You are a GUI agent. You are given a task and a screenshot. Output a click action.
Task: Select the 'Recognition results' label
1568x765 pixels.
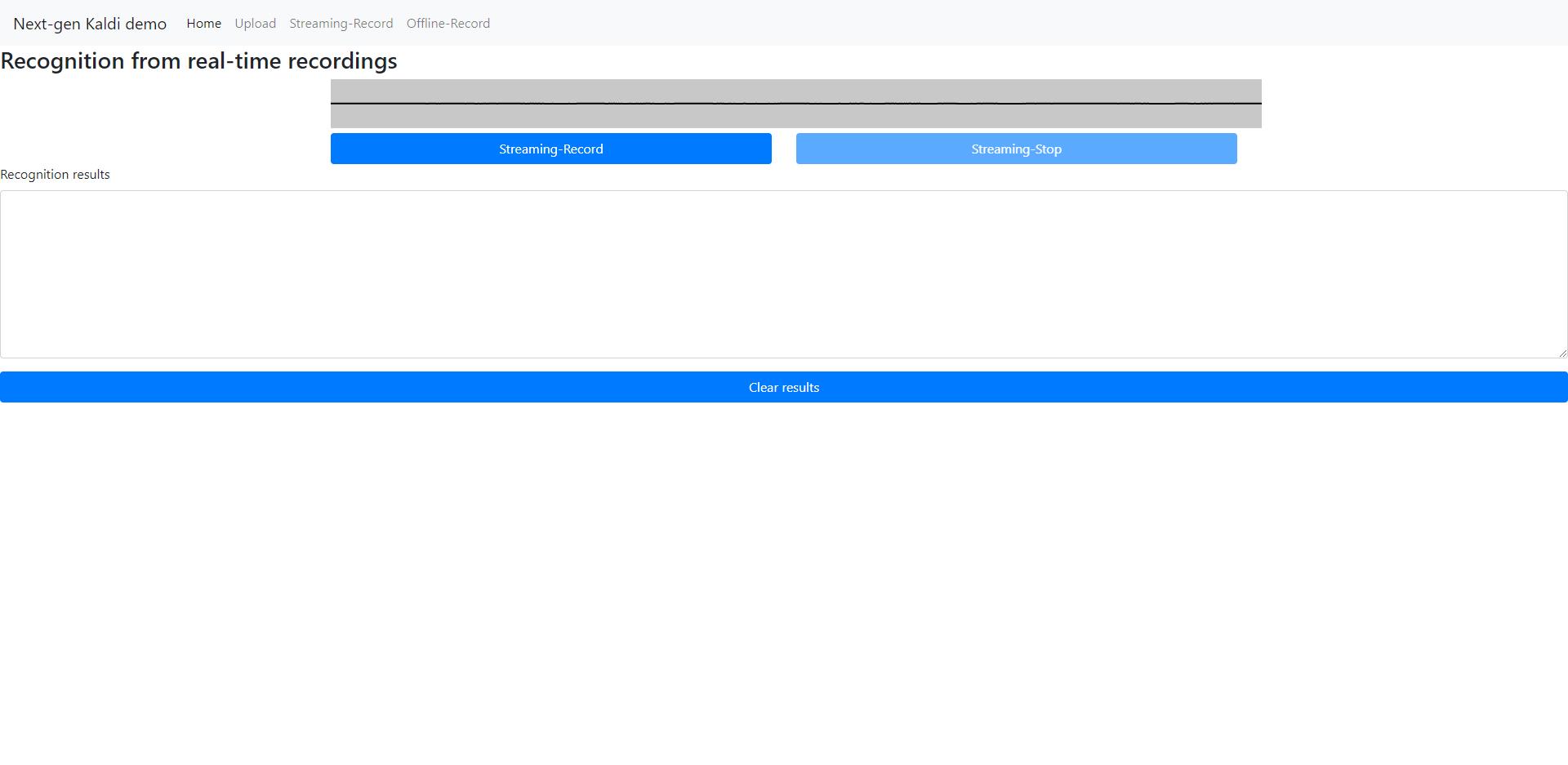[x=55, y=175]
